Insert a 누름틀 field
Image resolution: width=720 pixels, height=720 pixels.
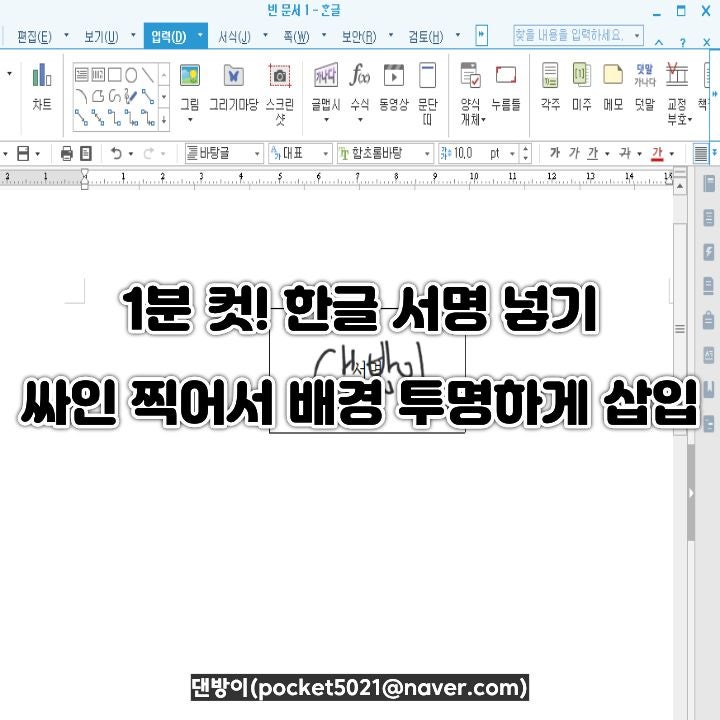(506, 87)
